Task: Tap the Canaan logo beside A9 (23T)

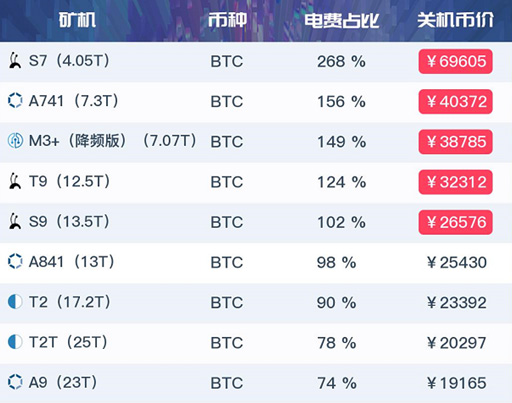Action: click(15, 382)
